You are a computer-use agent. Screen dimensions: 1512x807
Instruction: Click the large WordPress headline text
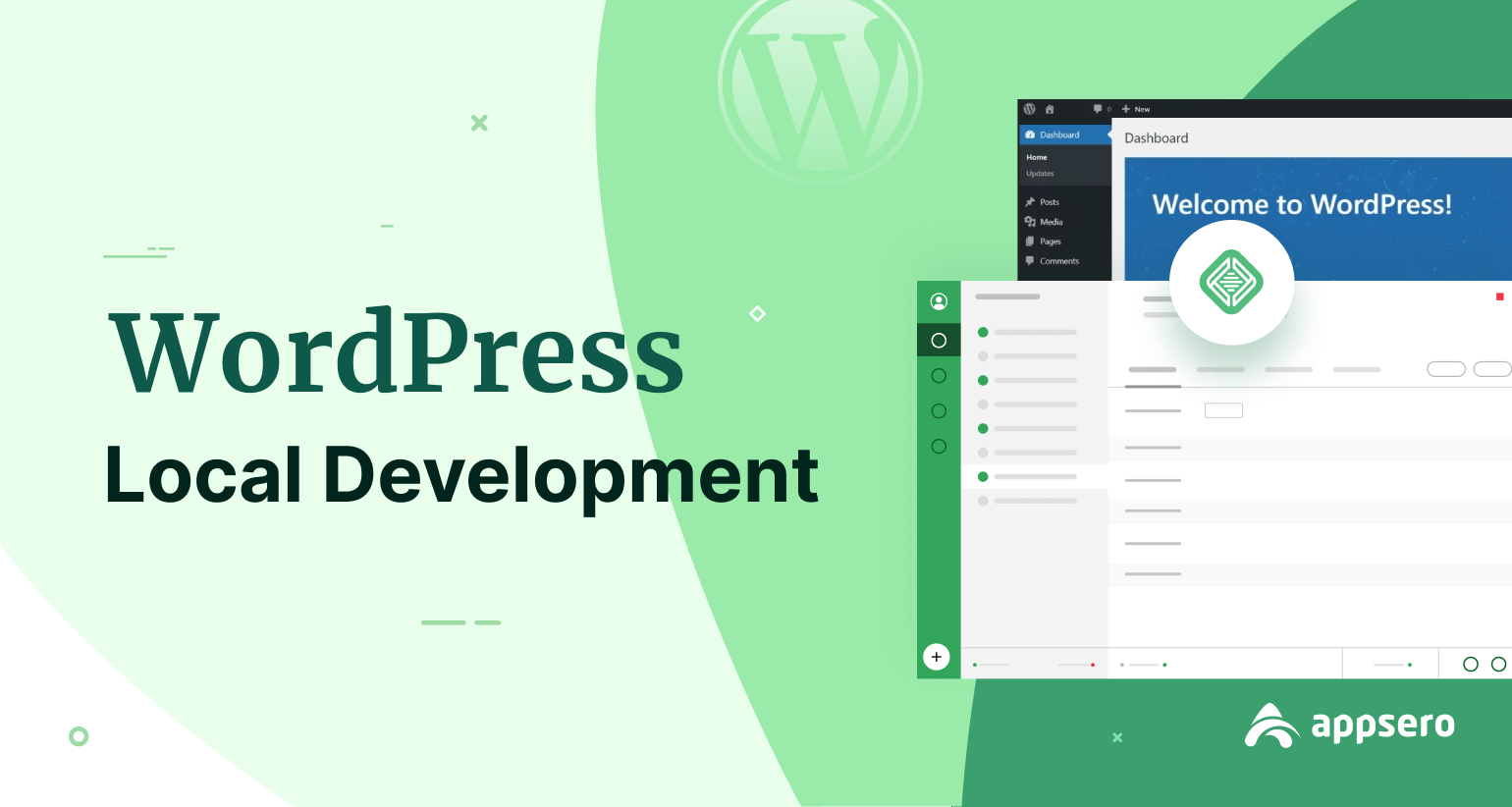click(396, 351)
